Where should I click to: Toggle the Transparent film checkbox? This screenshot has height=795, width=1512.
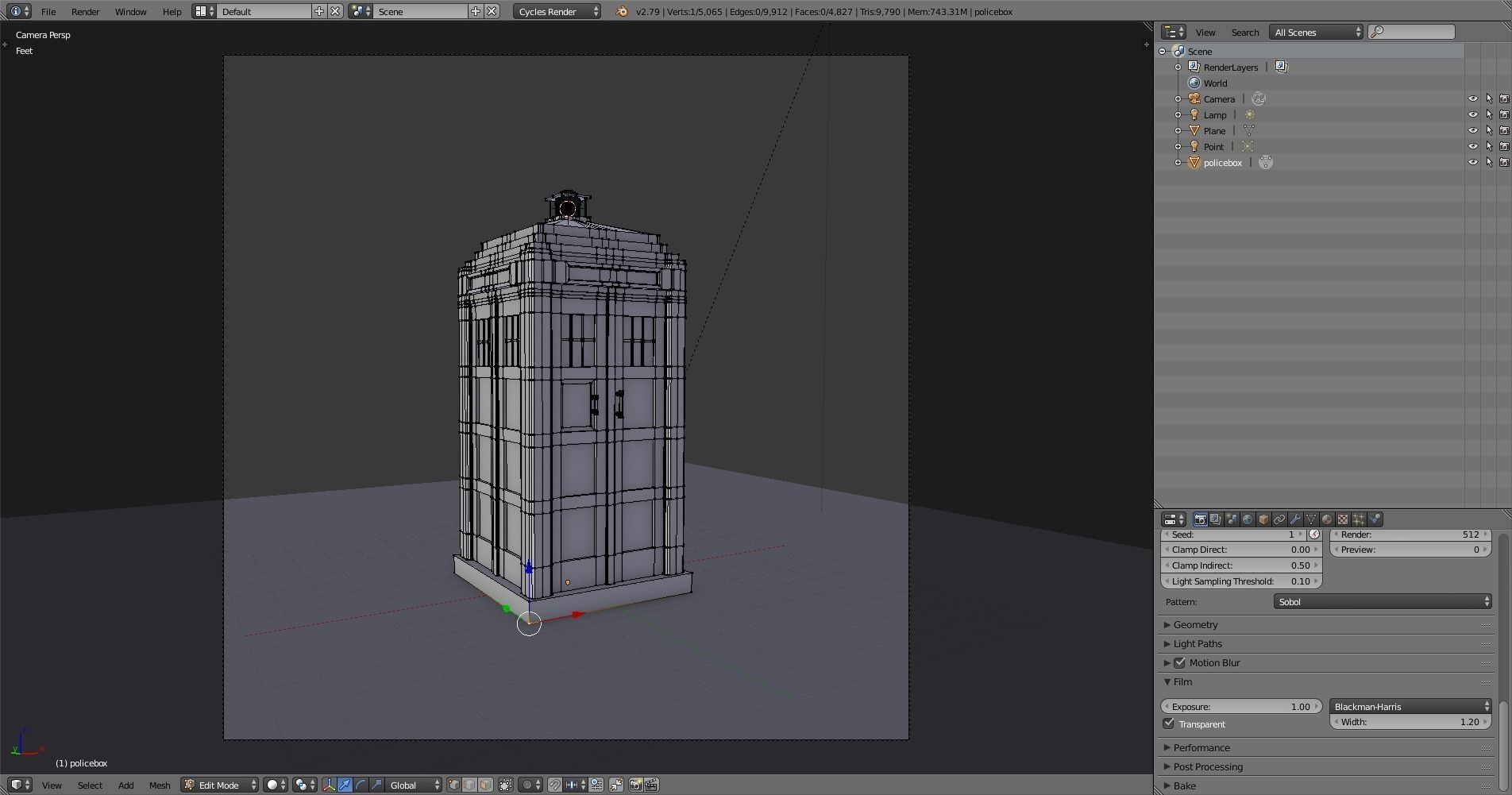(x=1169, y=724)
